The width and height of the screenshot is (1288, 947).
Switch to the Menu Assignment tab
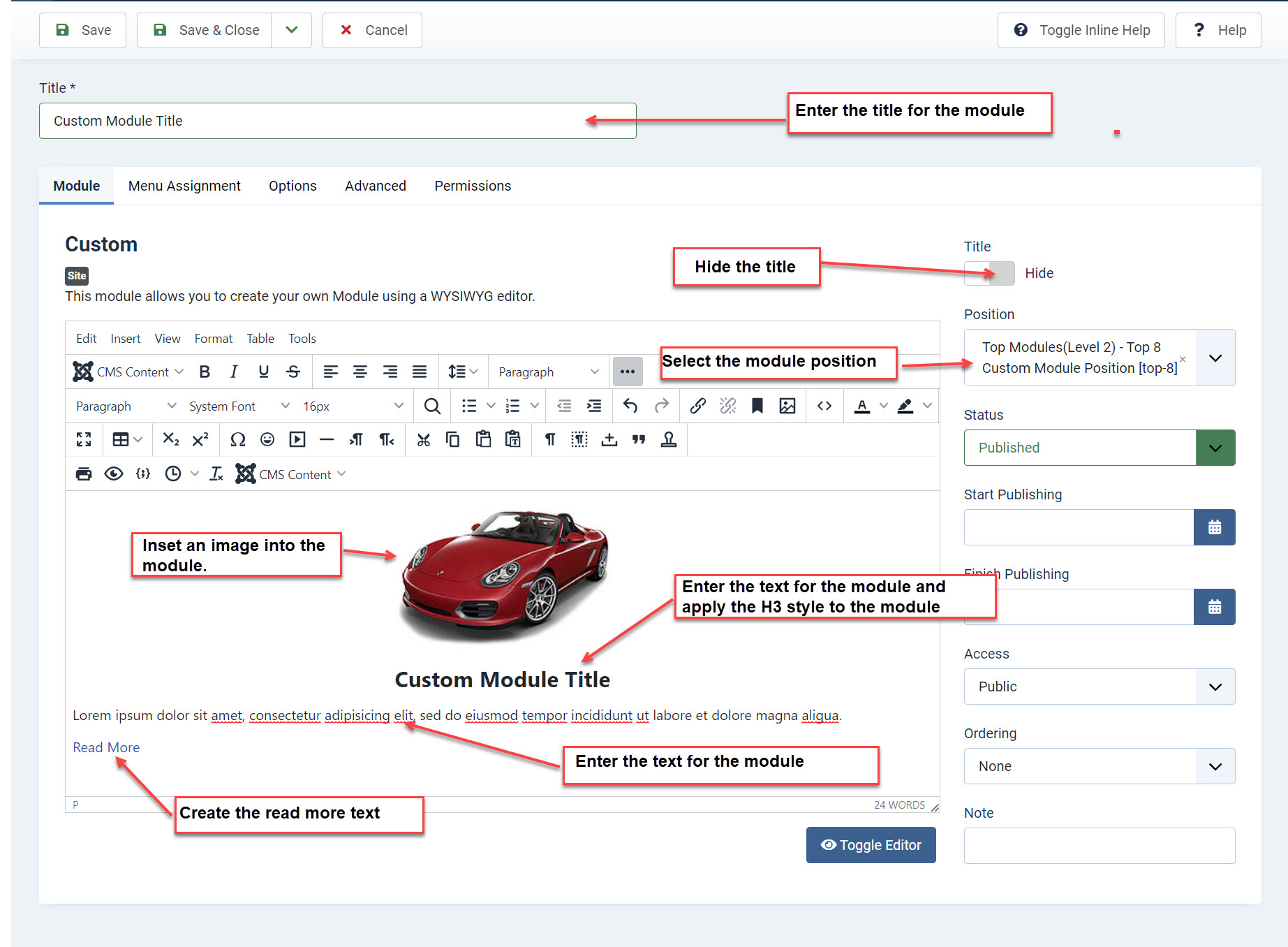[x=184, y=186]
